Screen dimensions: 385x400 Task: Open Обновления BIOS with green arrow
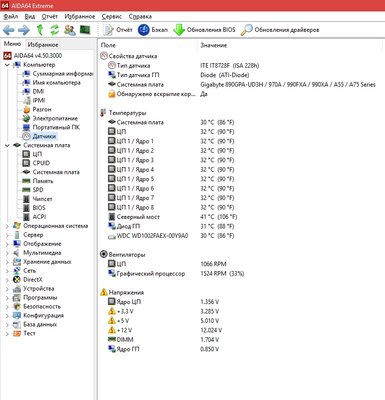pyautogui.click(x=204, y=30)
